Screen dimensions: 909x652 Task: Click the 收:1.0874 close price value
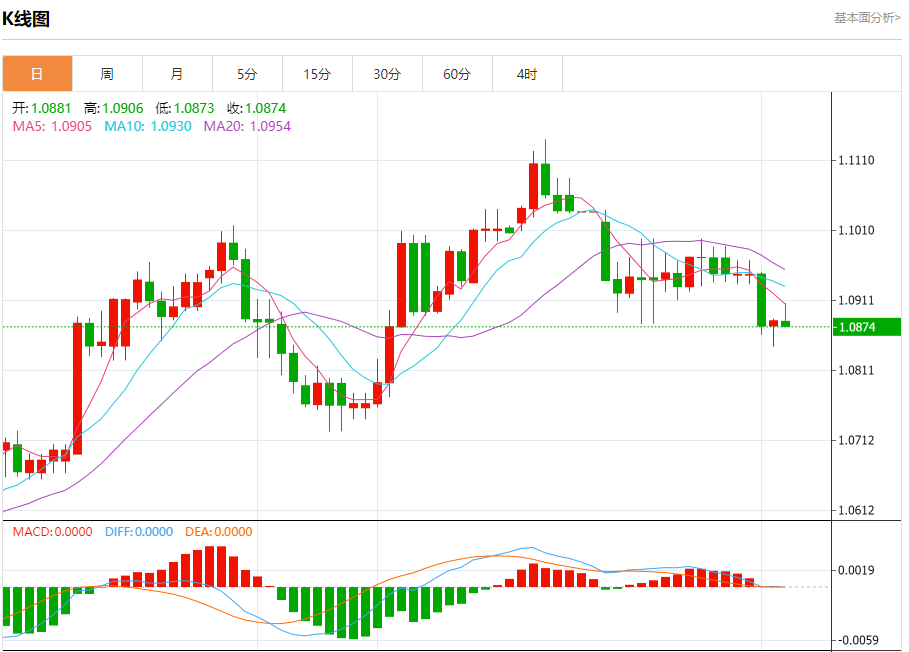(x=257, y=108)
